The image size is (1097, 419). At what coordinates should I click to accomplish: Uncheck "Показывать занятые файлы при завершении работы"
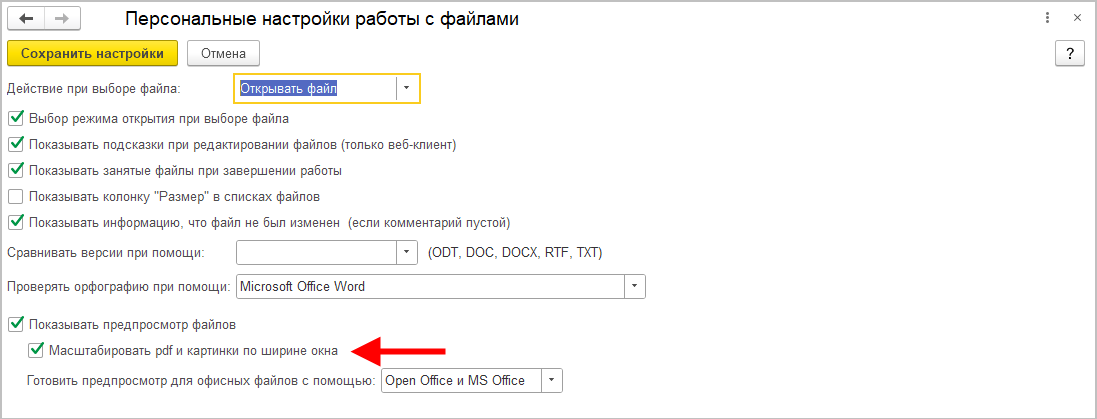(15, 170)
